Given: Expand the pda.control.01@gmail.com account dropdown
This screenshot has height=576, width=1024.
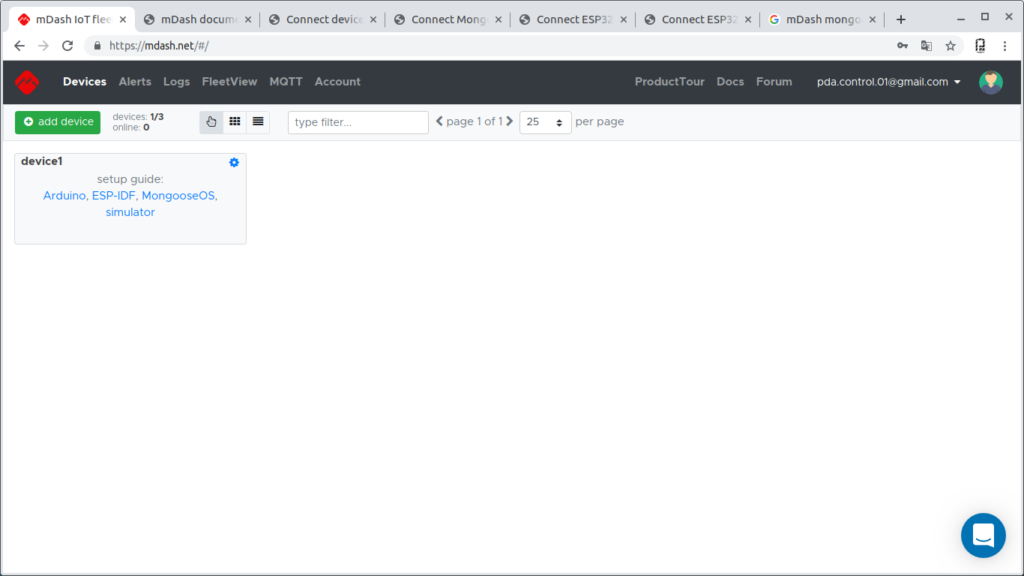Looking at the screenshot, I should pos(889,82).
